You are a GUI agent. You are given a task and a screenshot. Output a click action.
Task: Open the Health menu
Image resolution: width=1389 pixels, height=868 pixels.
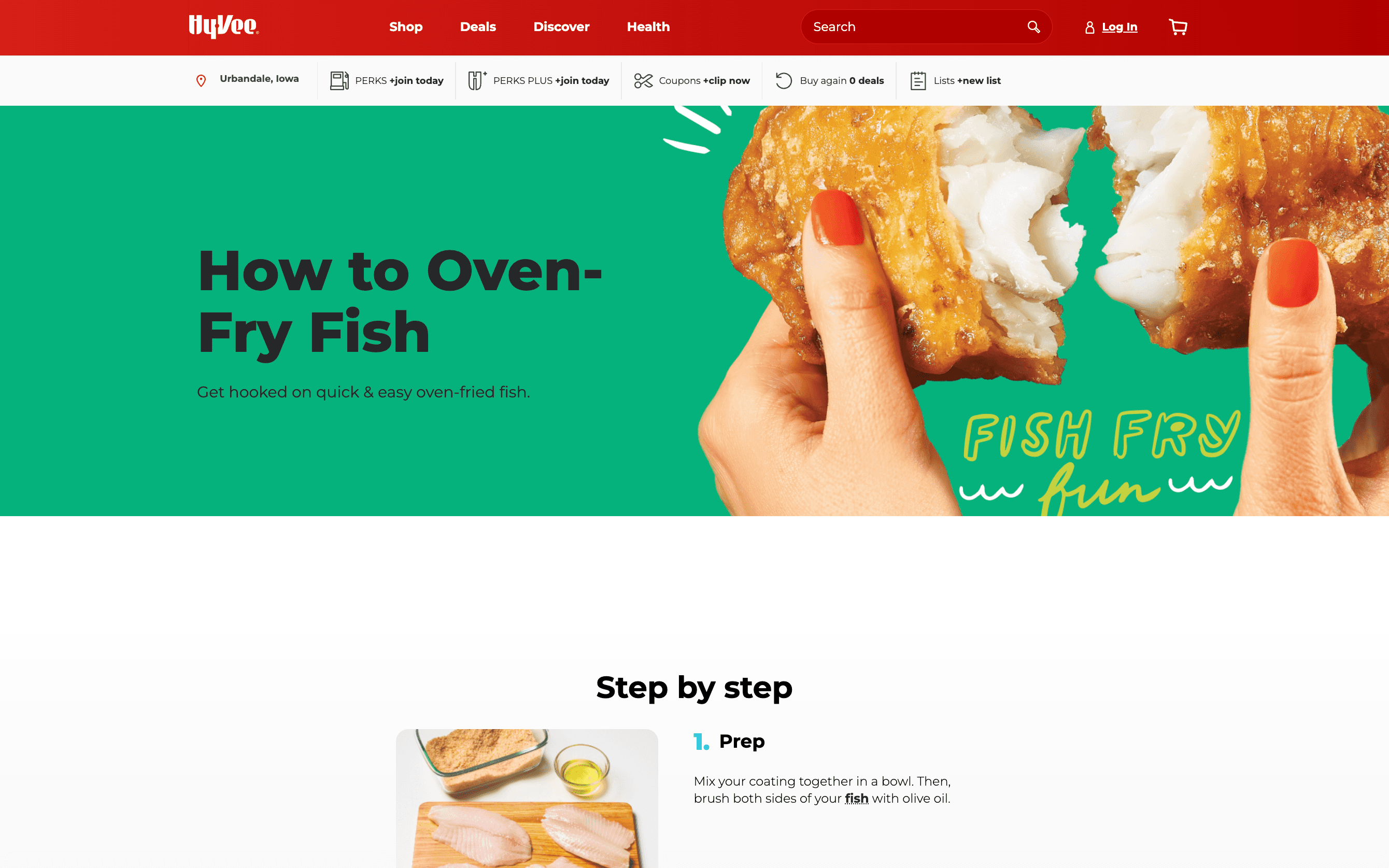click(x=648, y=27)
